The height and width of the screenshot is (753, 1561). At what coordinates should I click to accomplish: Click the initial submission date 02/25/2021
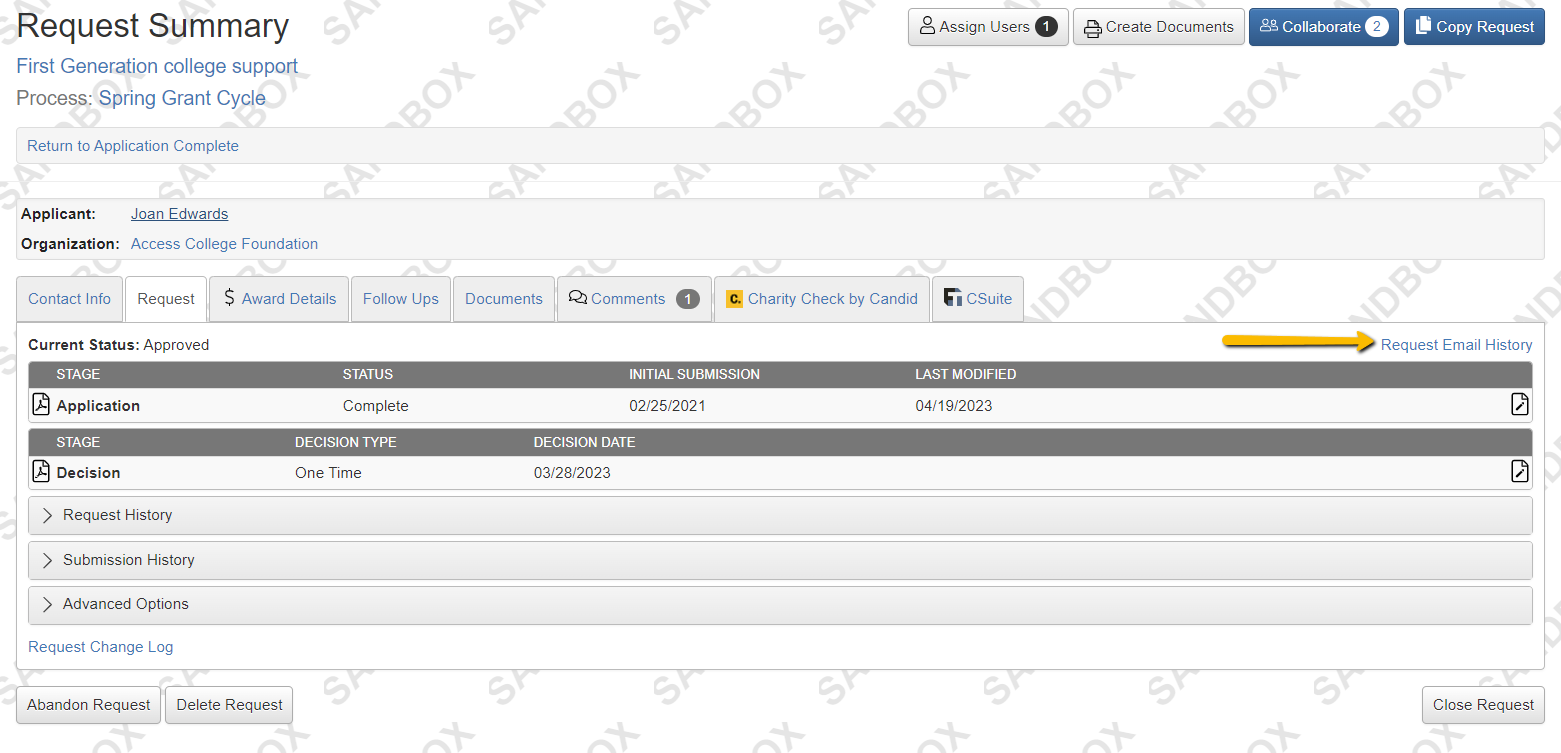click(667, 406)
